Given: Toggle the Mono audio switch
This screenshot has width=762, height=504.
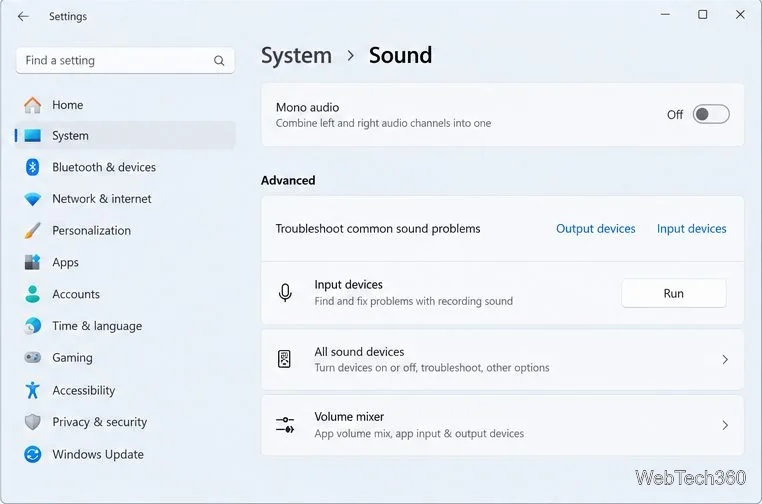Looking at the screenshot, I should click(x=710, y=114).
